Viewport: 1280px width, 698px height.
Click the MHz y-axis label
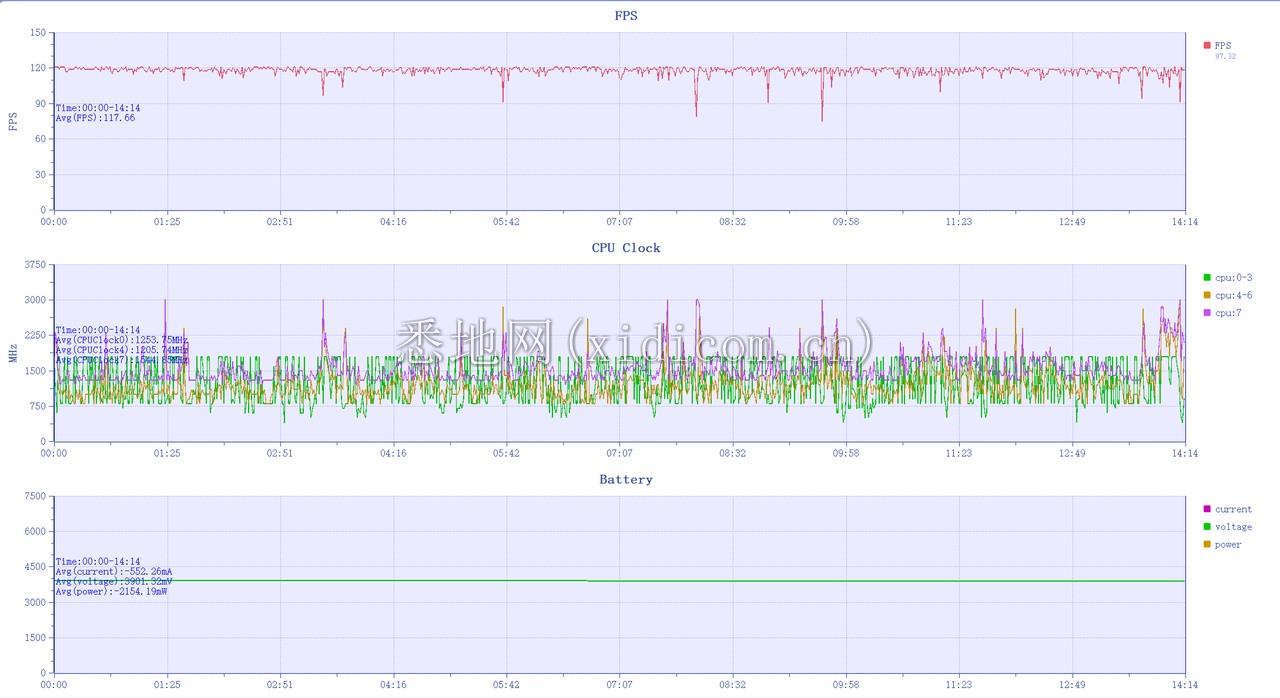(13, 353)
